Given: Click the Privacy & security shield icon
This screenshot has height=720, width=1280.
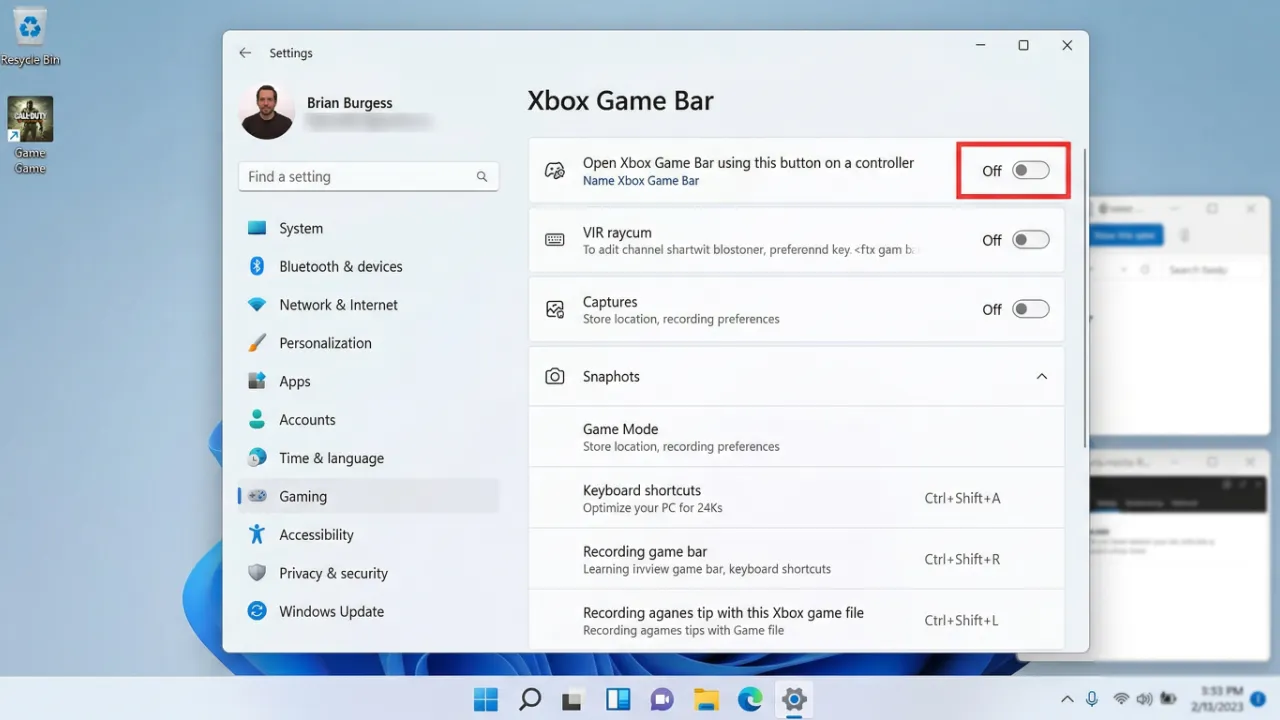Looking at the screenshot, I should [x=257, y=573].
